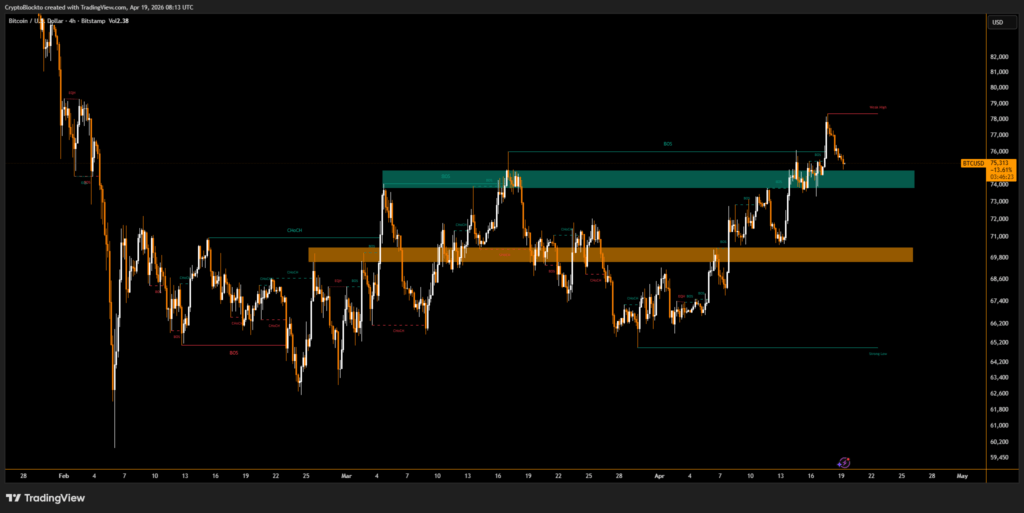Image resolution: width=1024 pixels, height=513 pixels.
Task: Click the current price 75,313 label
Action: [1001, 162]
